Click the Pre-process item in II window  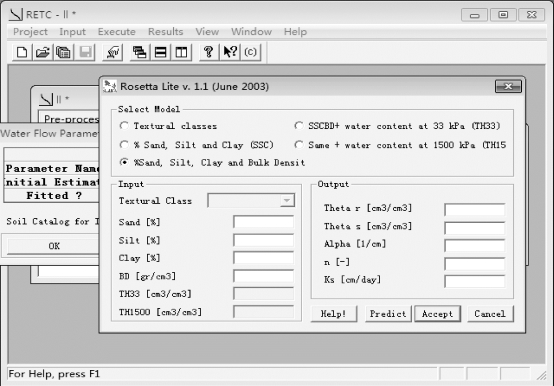pos(71,119)
